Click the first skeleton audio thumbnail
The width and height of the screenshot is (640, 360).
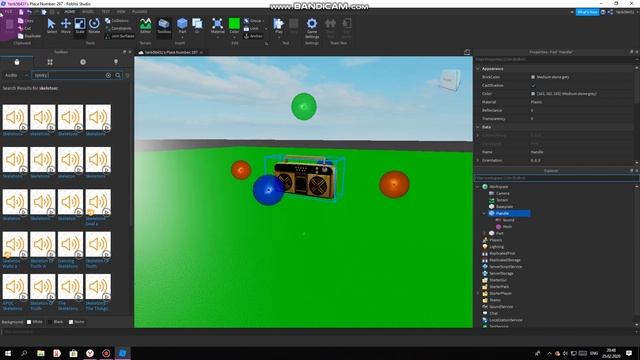(x=15, y=118)
